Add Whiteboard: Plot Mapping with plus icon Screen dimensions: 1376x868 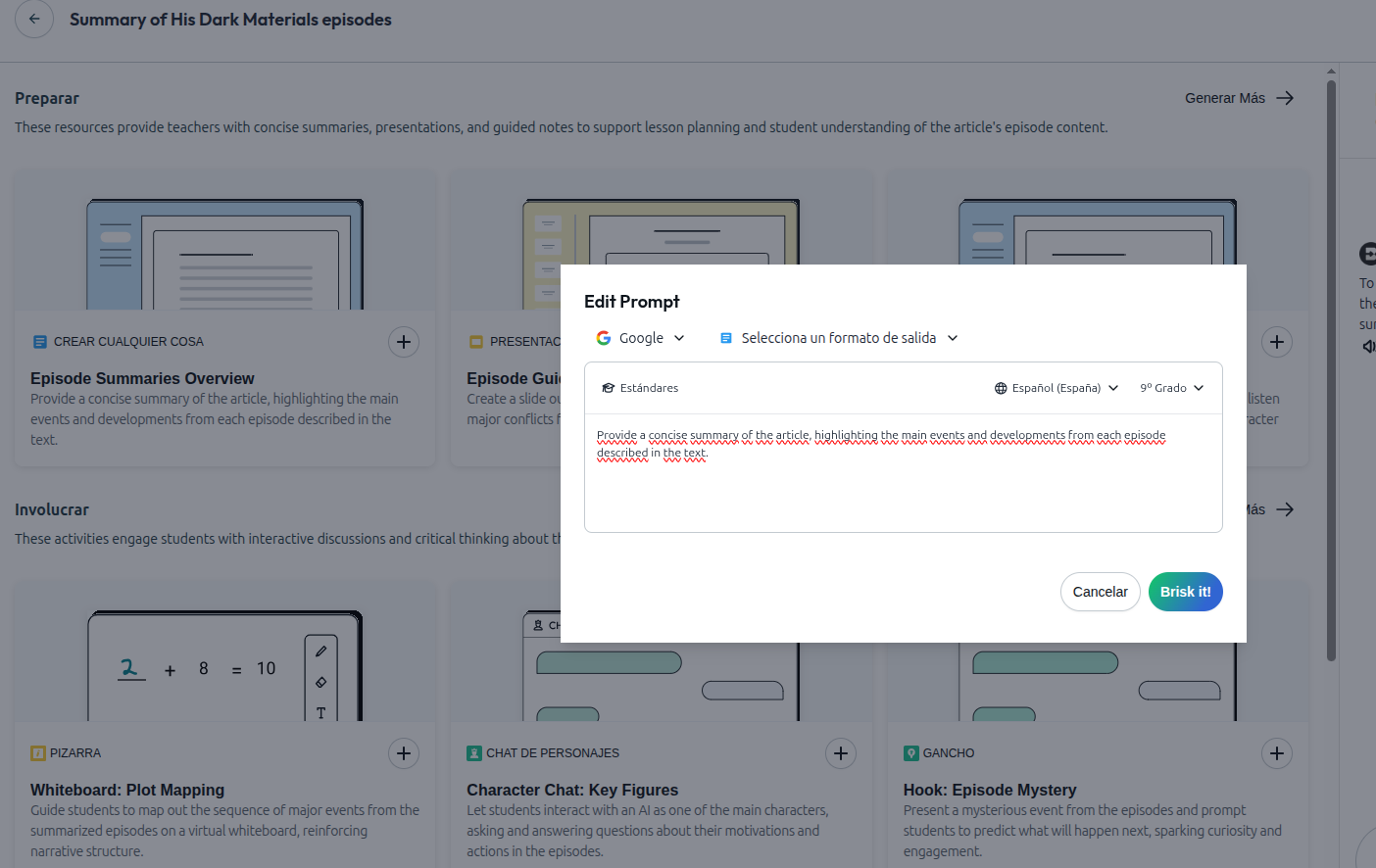point(403,753)
